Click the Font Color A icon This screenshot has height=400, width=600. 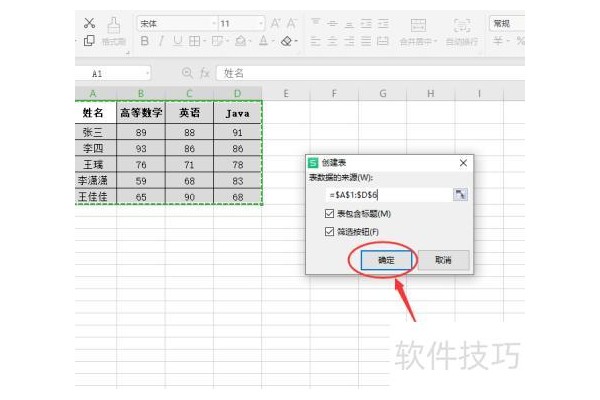tap(263, 41)
